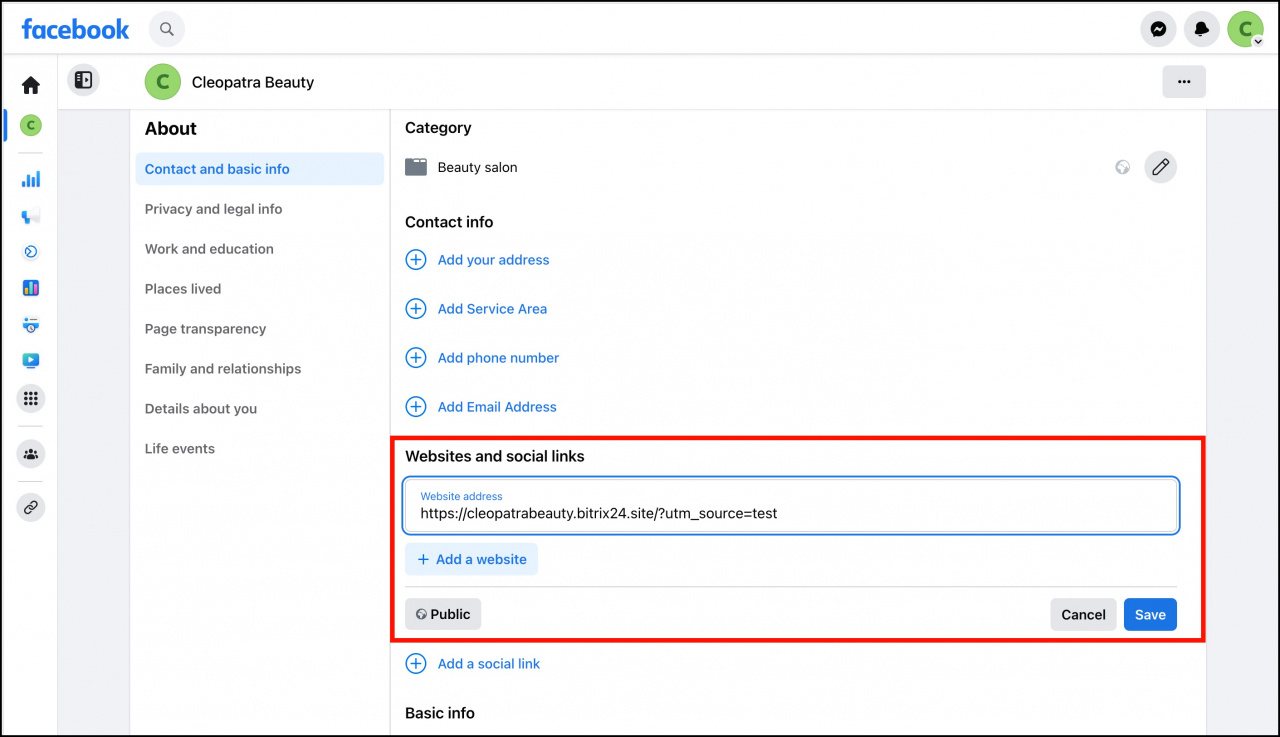1280x737 pixels.
Task: Click the Cleopatra Beauty page name
Action: [253, 82]
